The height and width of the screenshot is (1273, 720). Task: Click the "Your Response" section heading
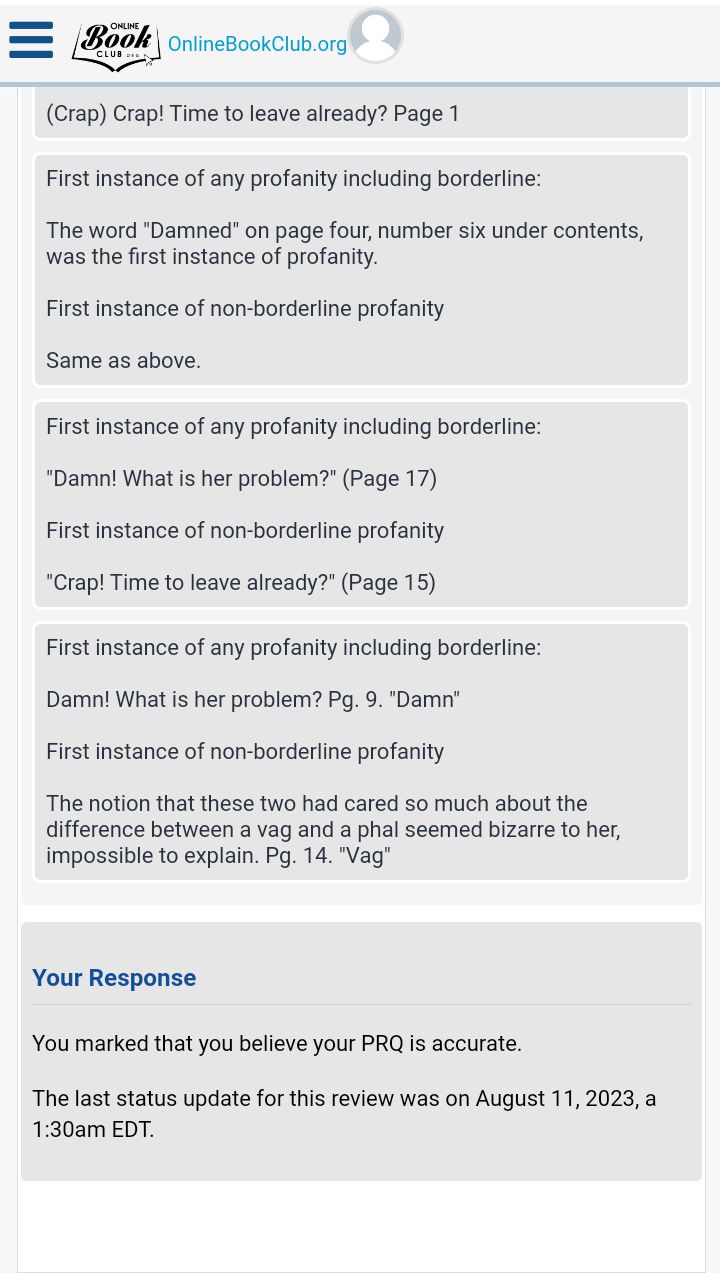pos(114,978)
